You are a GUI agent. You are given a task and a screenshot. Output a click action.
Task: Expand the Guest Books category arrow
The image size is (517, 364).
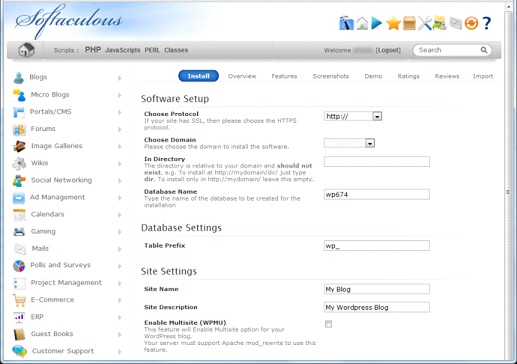click(119, 334)
